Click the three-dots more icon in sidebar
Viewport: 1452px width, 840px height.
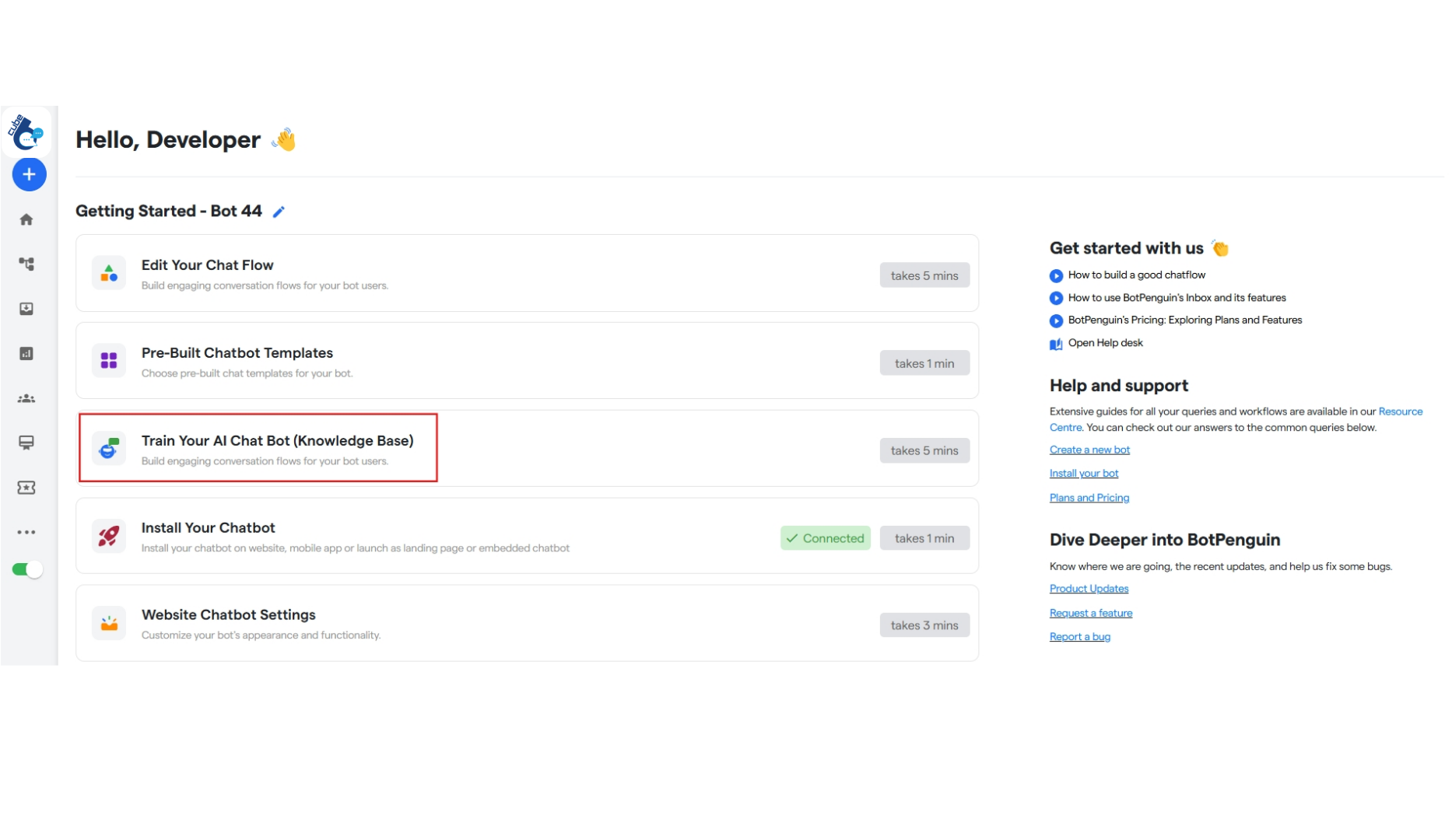pos(26,532)
